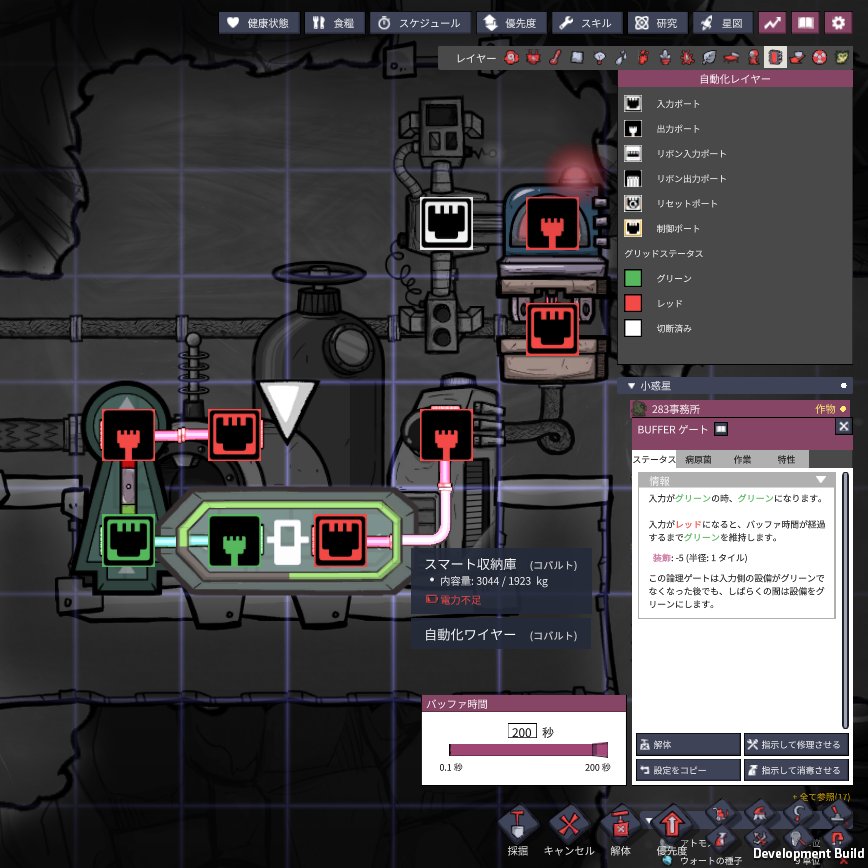
Task: Open the Oxygen overlay layer
Action: (x=512, y=57)
